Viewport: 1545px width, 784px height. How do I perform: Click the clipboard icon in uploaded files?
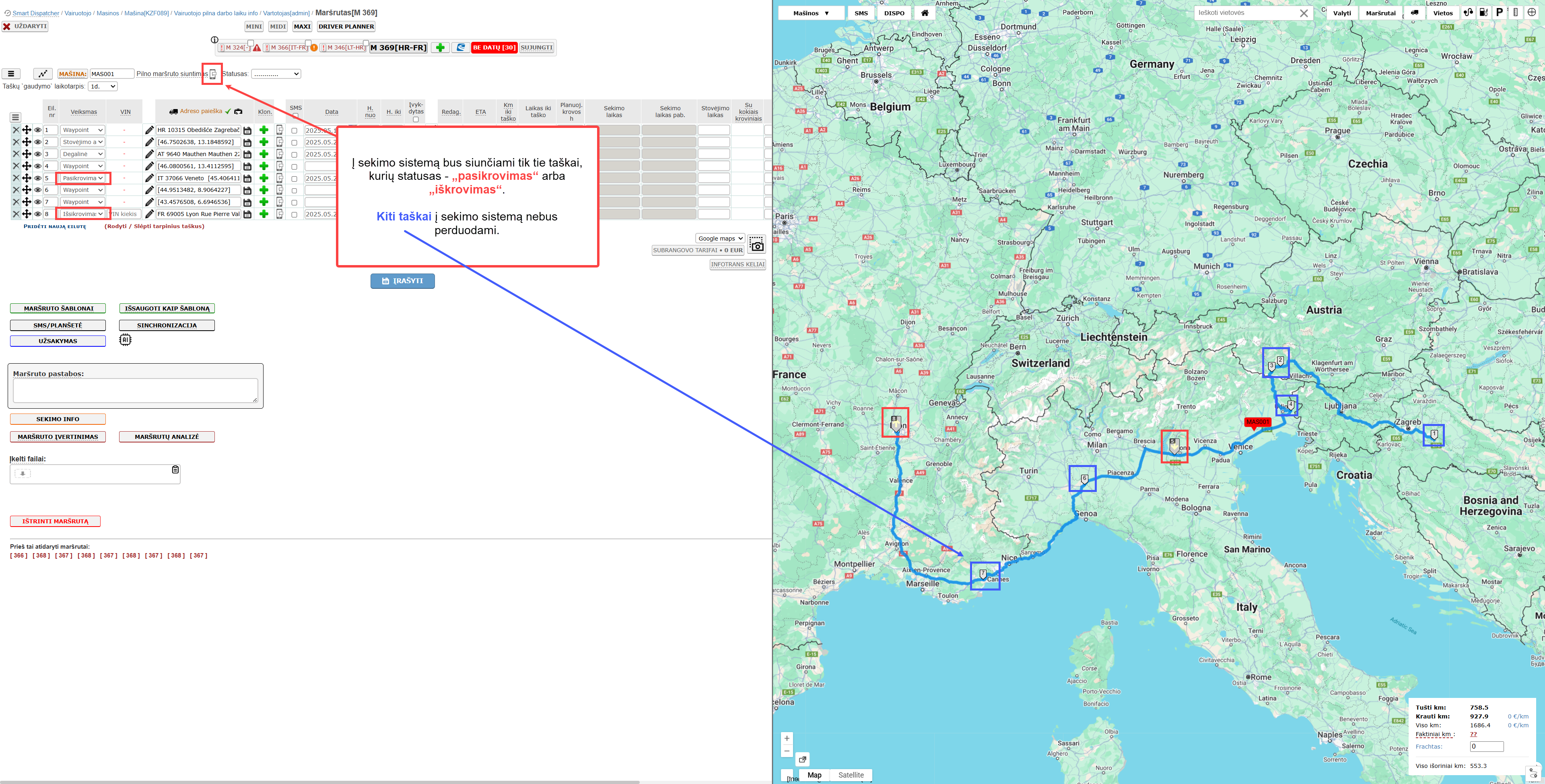[x=175, y=470]
